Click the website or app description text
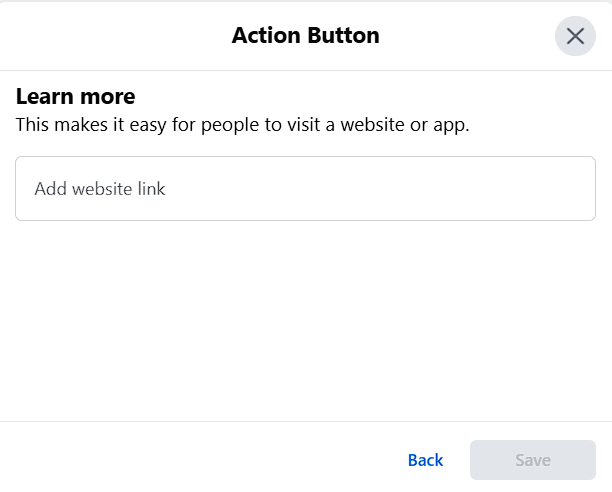Viewport: 612px width, 492px height. point(242,125)
